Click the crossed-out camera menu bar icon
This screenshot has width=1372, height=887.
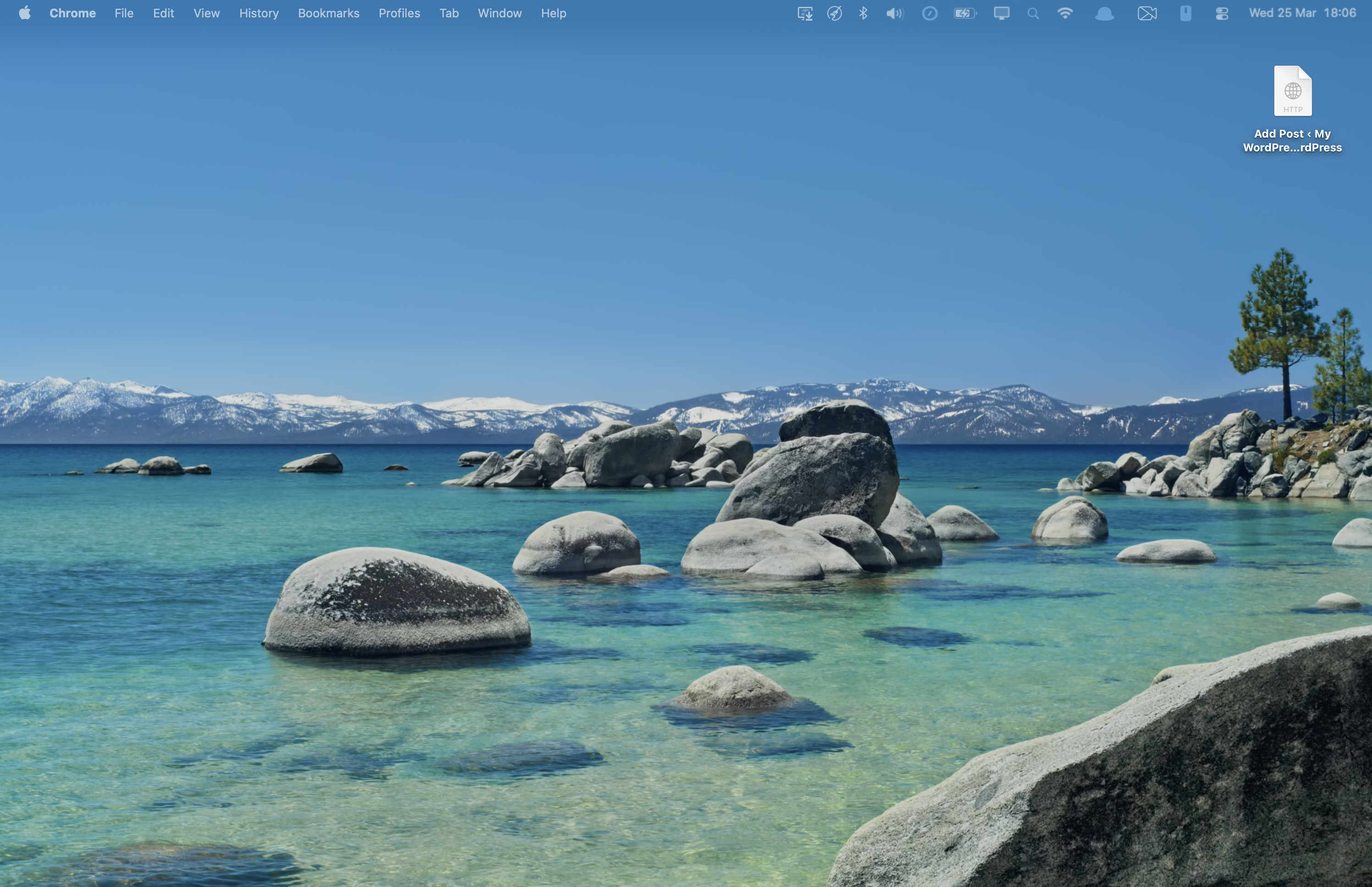click(1147, 13)
